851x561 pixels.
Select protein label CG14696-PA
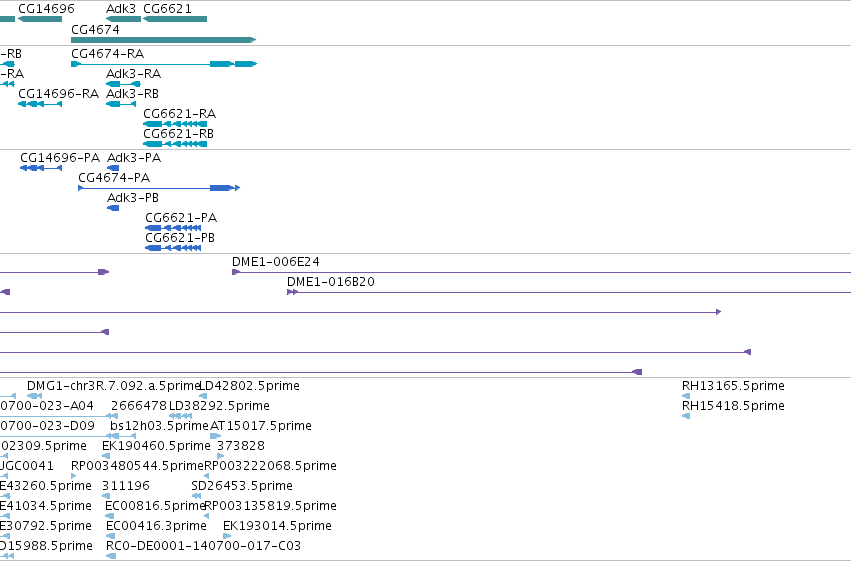point(60,158)
